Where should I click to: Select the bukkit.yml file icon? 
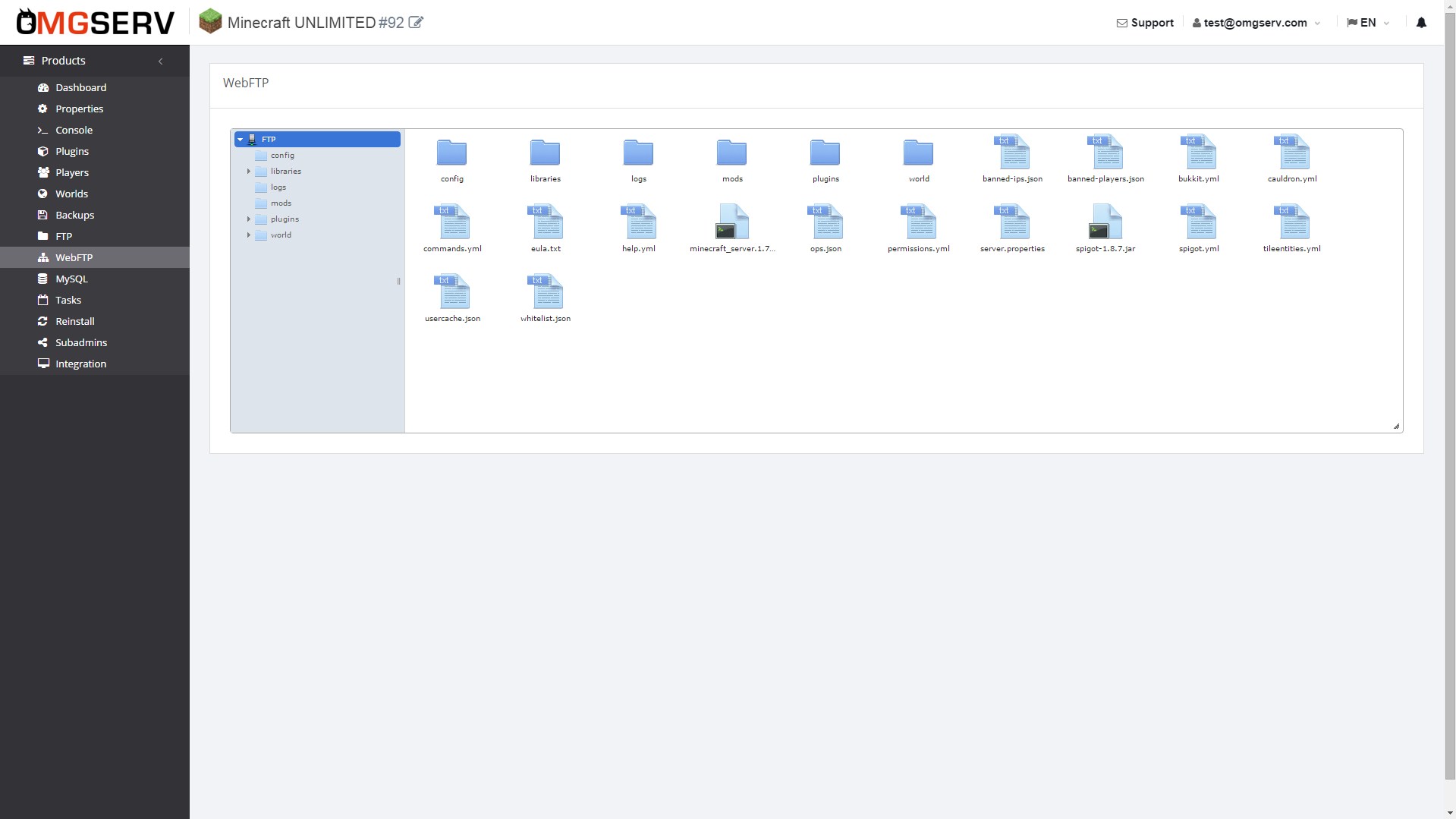point(1199,152)
